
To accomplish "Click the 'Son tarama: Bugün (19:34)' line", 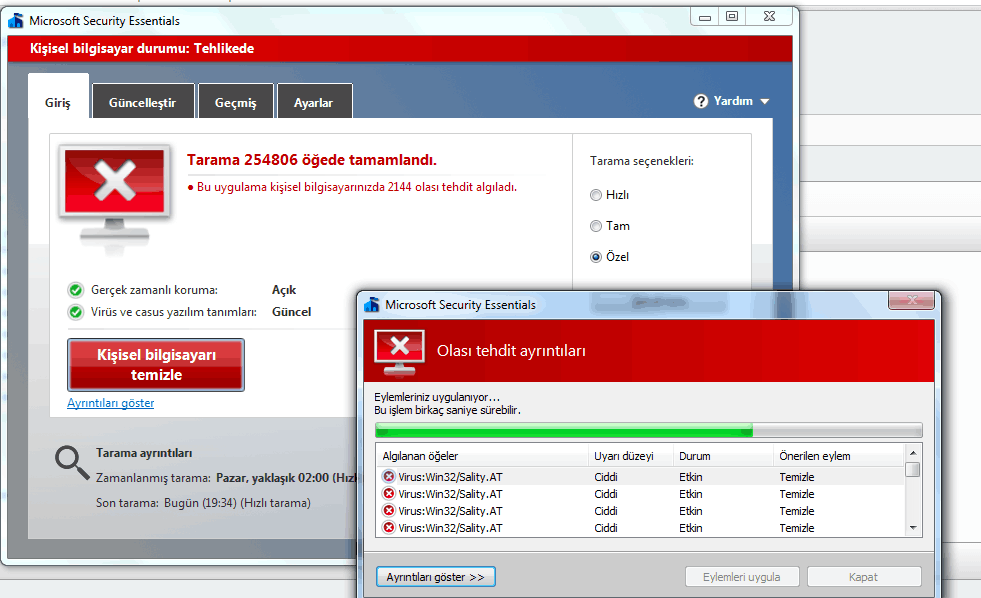I will coord(203,503).
